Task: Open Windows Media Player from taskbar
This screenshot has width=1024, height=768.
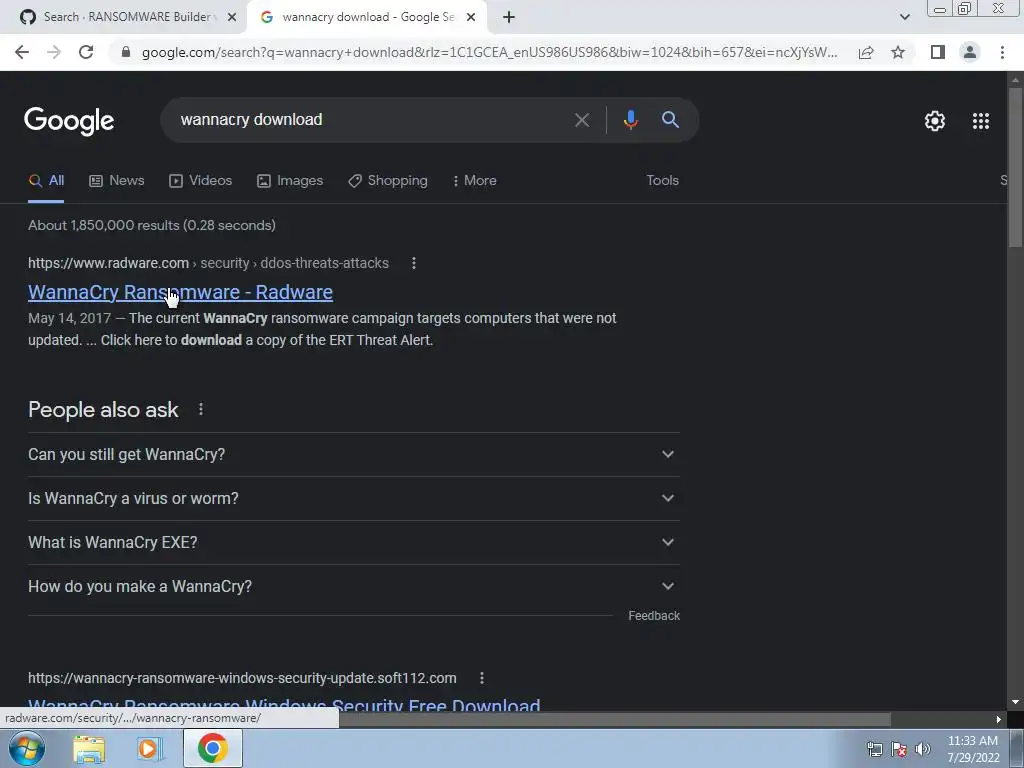Action: coord(150,749)
